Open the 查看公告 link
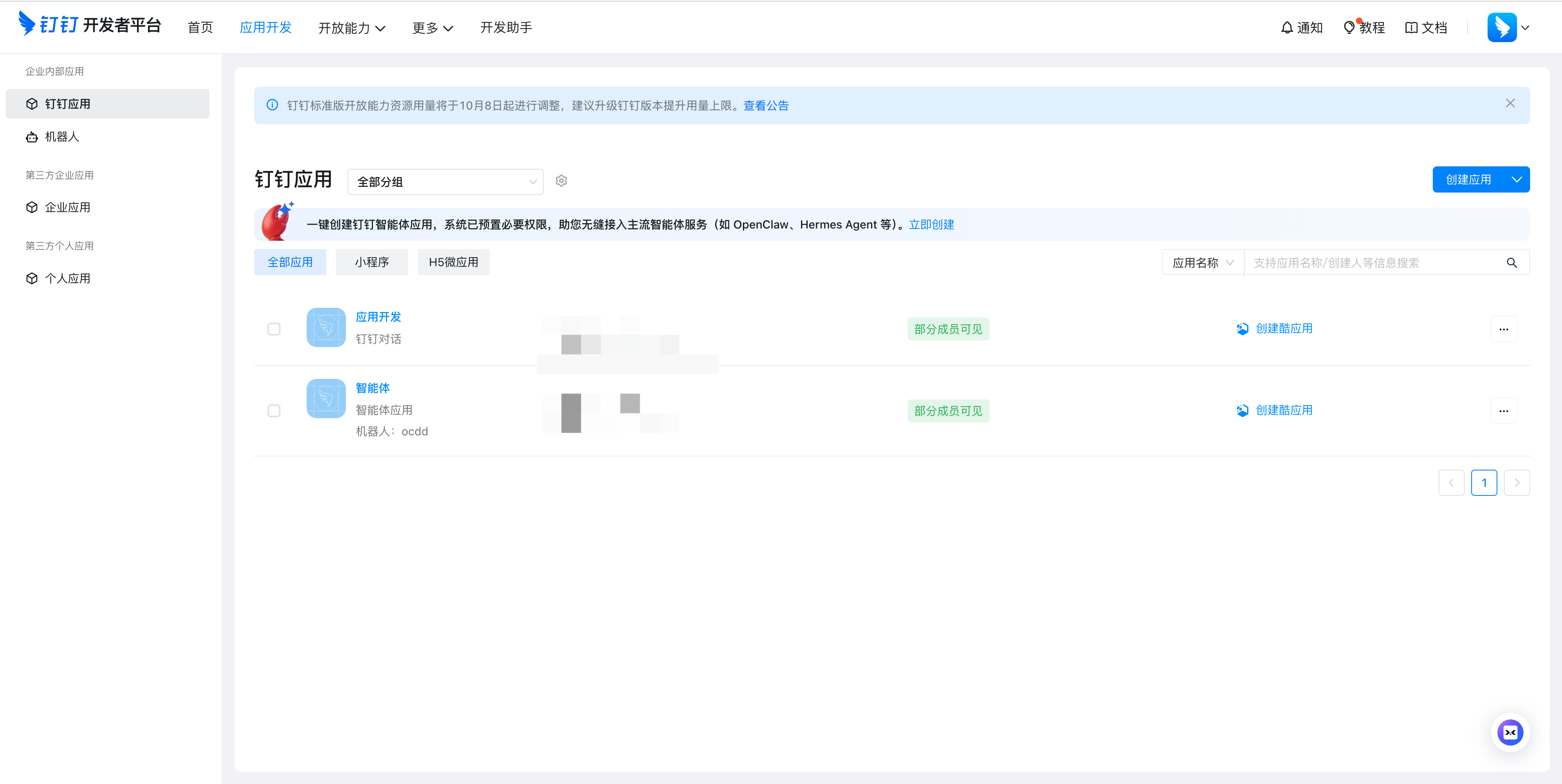The image size is (1562, 784). [766, 105]
